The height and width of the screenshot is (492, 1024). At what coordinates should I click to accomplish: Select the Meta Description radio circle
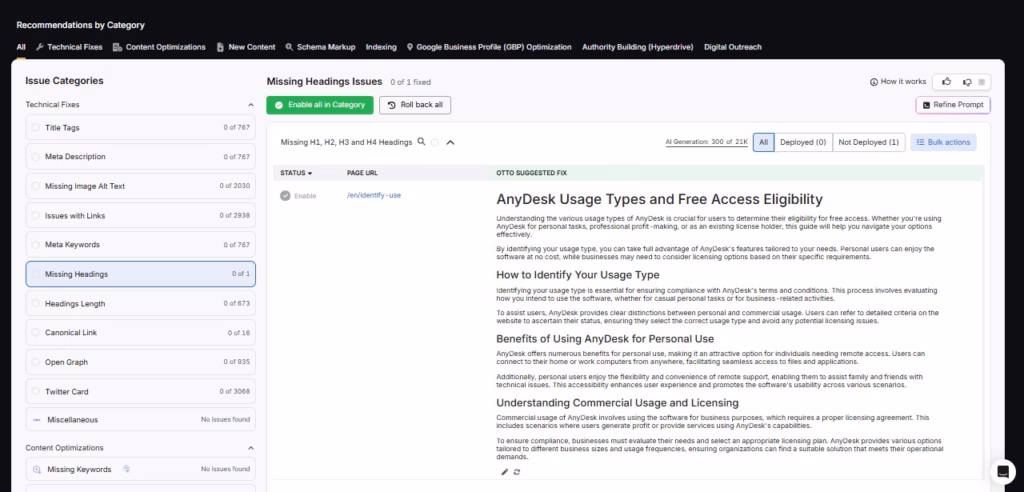pyautogui.click(x=36, y=157)
